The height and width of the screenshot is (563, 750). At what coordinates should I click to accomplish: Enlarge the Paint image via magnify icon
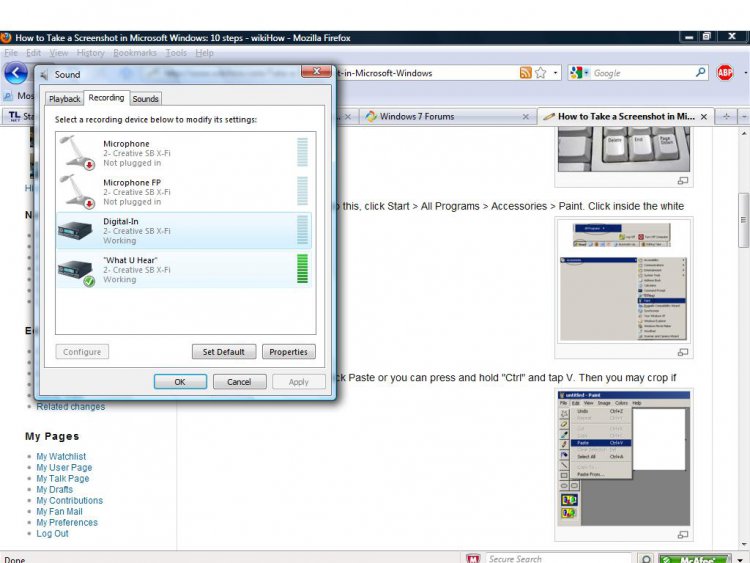[x=683, y=535]
